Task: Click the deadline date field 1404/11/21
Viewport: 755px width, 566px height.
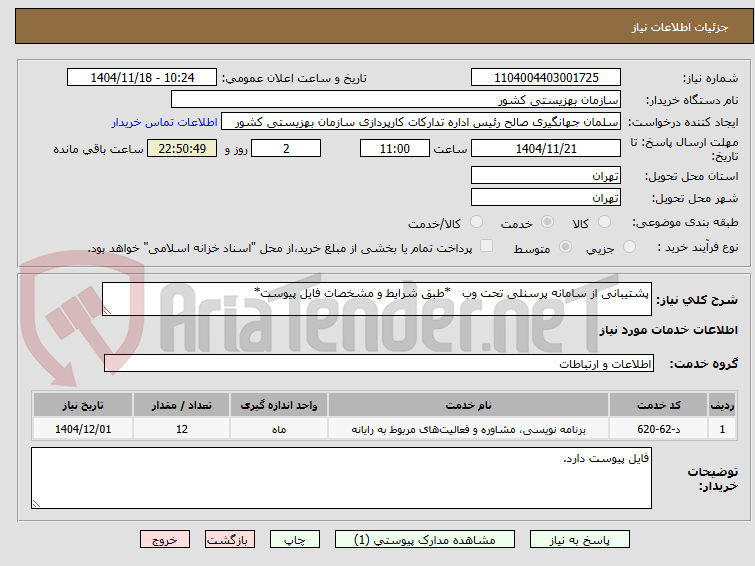Action: 546,148
